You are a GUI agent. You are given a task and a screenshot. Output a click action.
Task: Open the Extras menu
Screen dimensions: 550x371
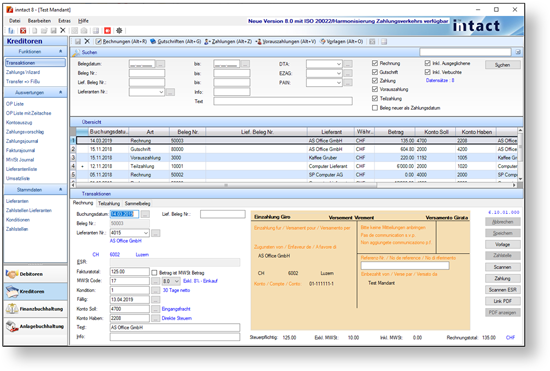click(64, 21)
